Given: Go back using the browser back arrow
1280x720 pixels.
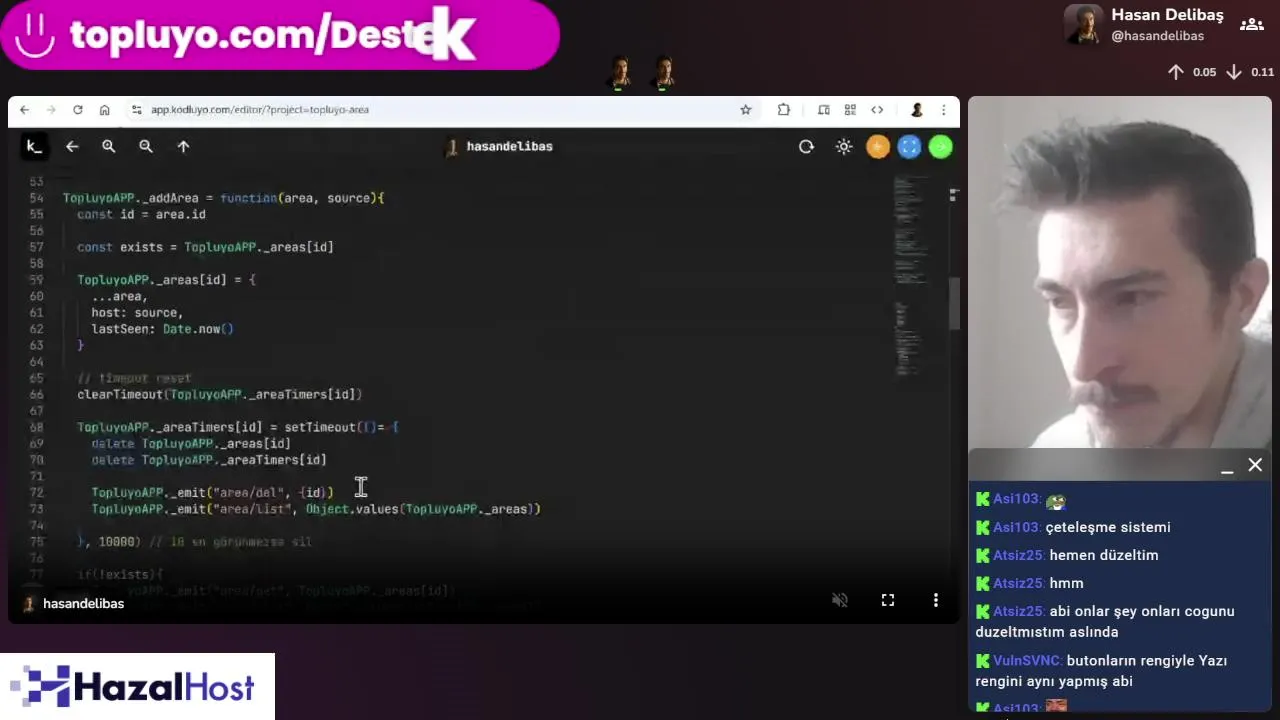Looking at the screenshot, I should [25, 110].
